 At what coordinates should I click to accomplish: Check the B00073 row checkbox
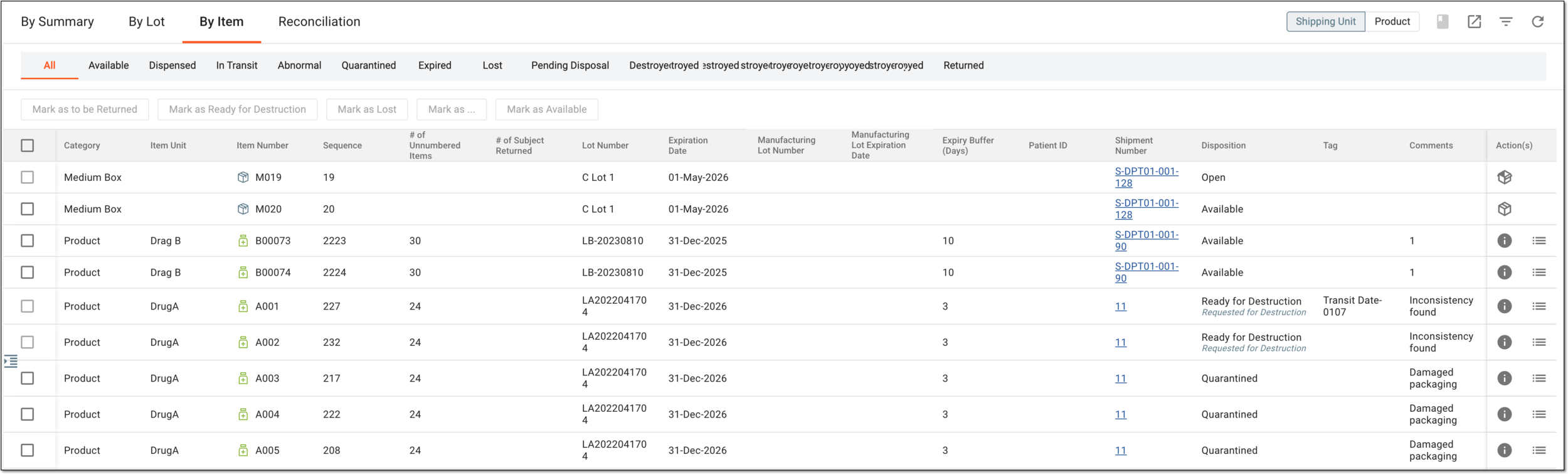click(x=28, y=241)
